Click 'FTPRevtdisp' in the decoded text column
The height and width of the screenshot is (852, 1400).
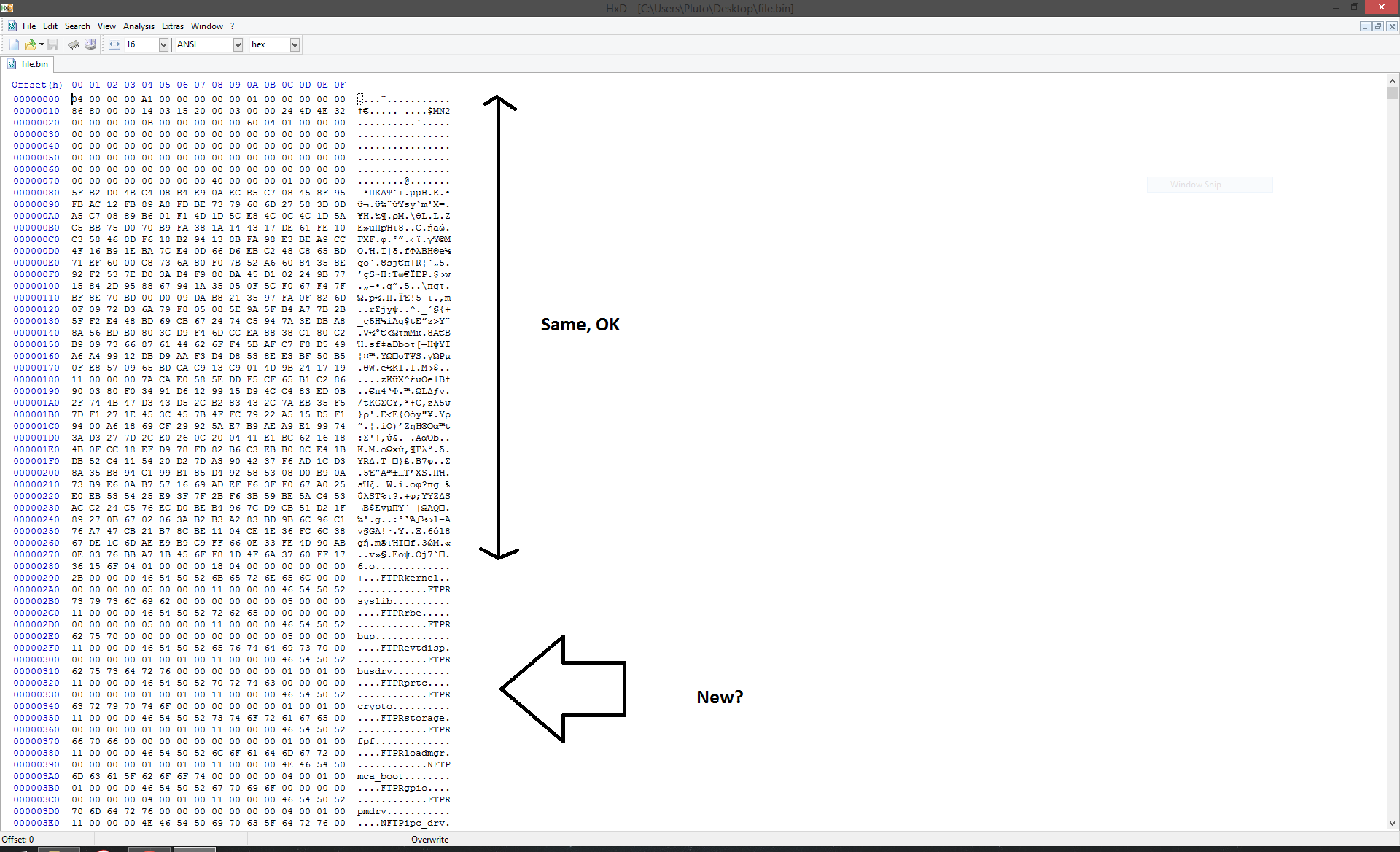[x=413, y=648]
